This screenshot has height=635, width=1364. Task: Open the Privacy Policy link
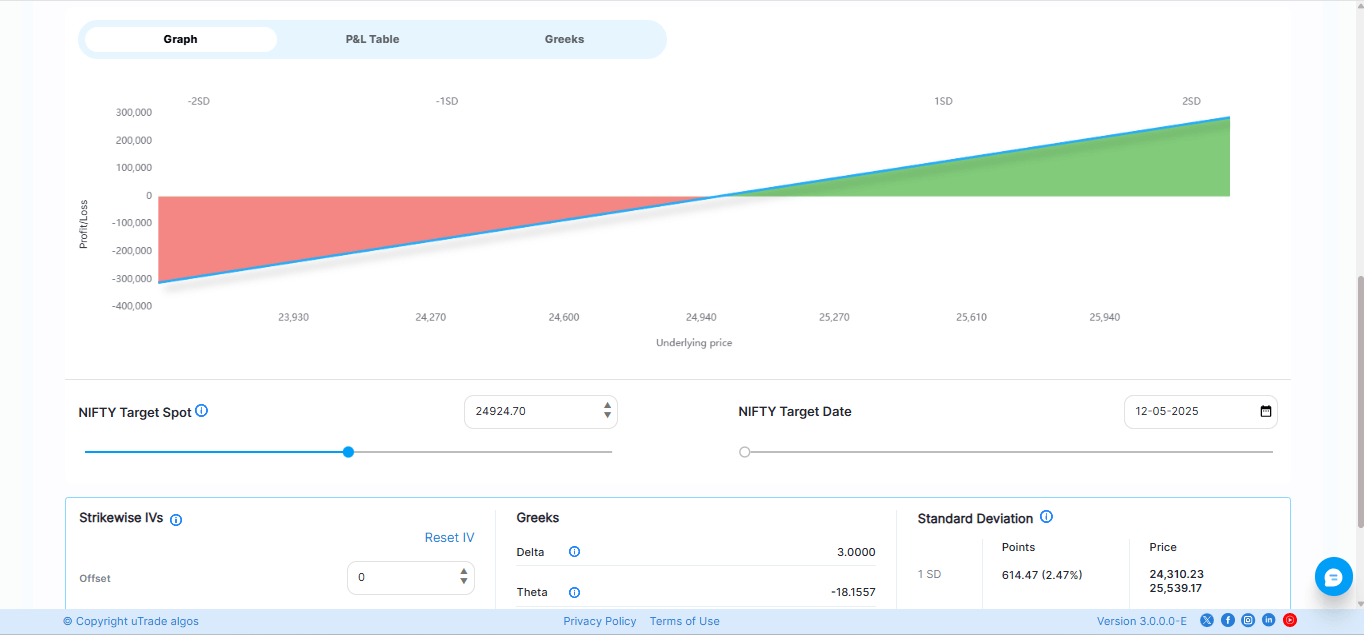(x=599, y=621)
